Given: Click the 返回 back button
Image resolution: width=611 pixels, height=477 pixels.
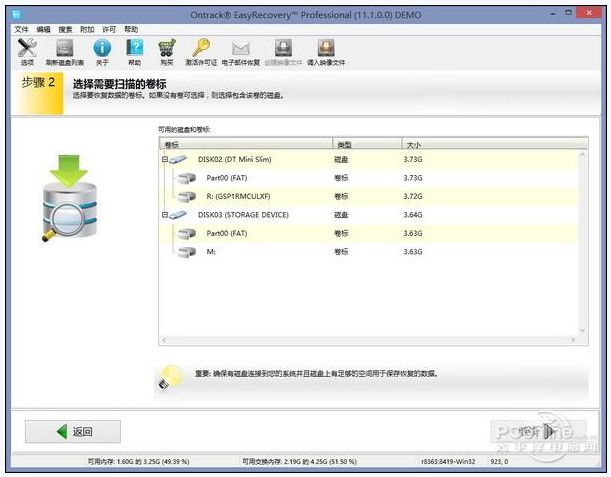Looking at the screenshot, I should tap(73, 431).
